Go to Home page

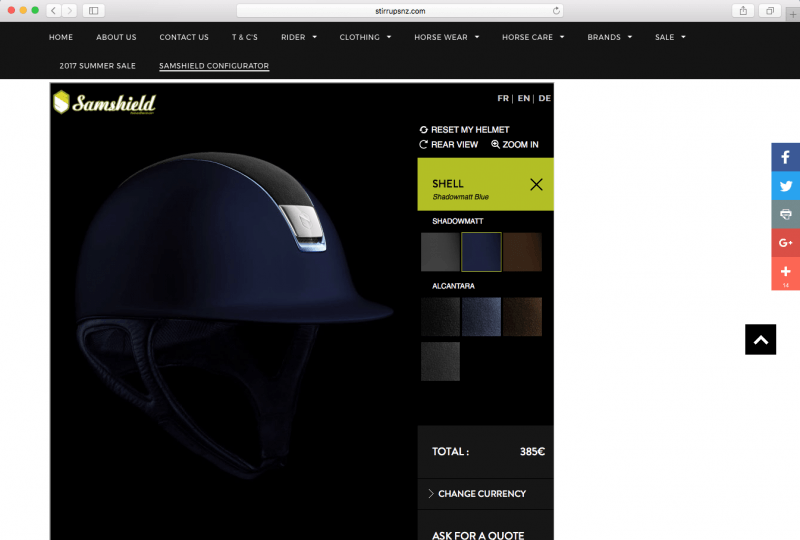click(61, 37)
